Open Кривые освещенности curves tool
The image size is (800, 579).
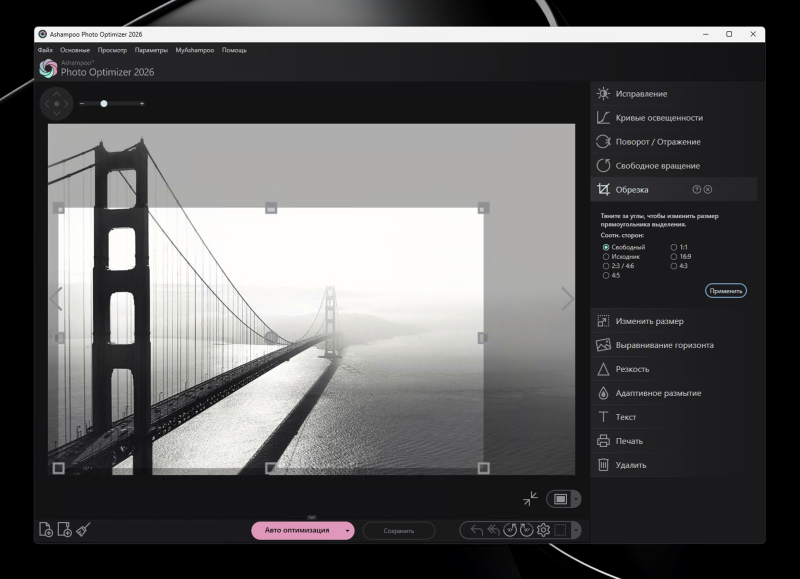click(673, 118)
